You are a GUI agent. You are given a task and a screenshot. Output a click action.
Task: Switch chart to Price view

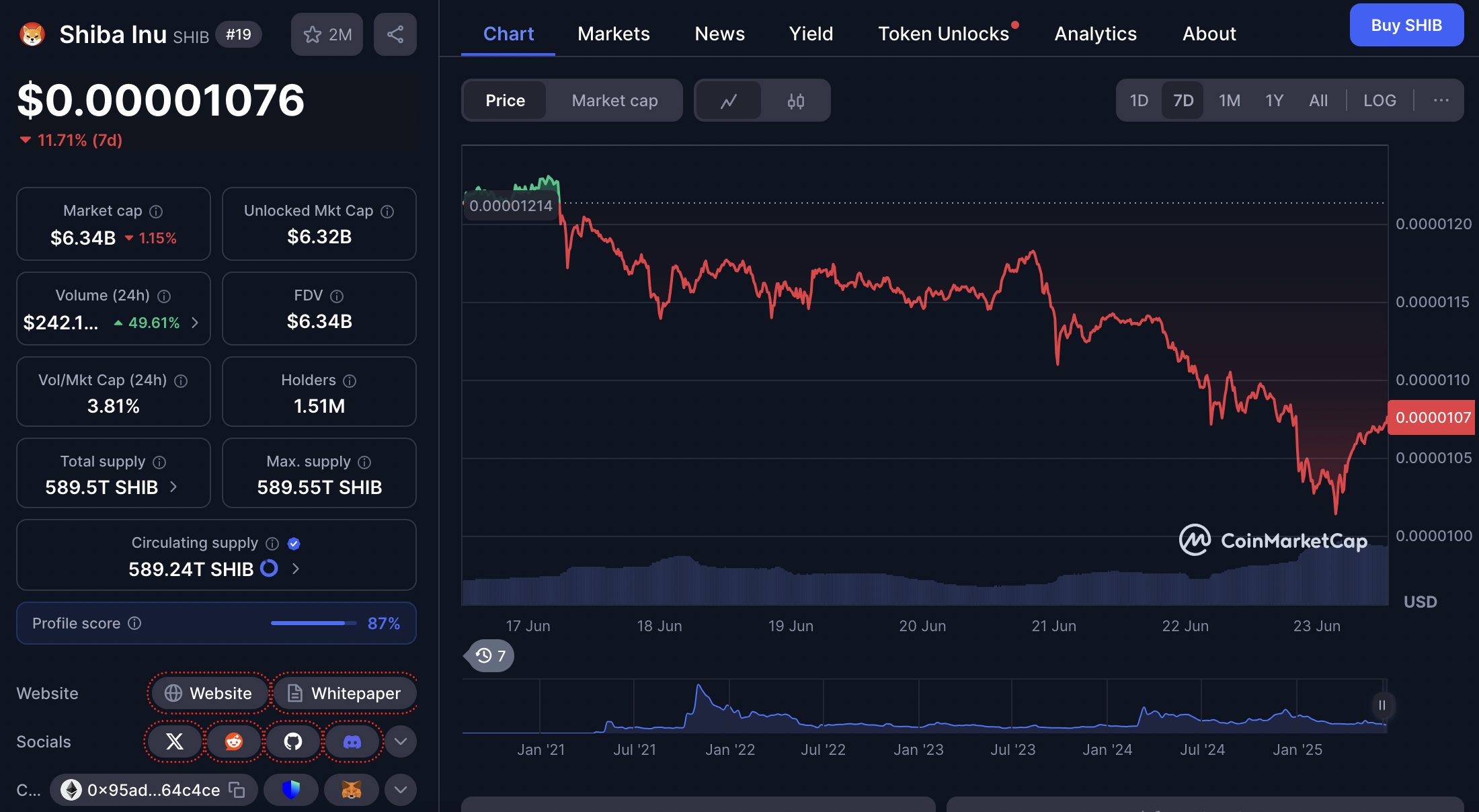click(x=506, y=101)
